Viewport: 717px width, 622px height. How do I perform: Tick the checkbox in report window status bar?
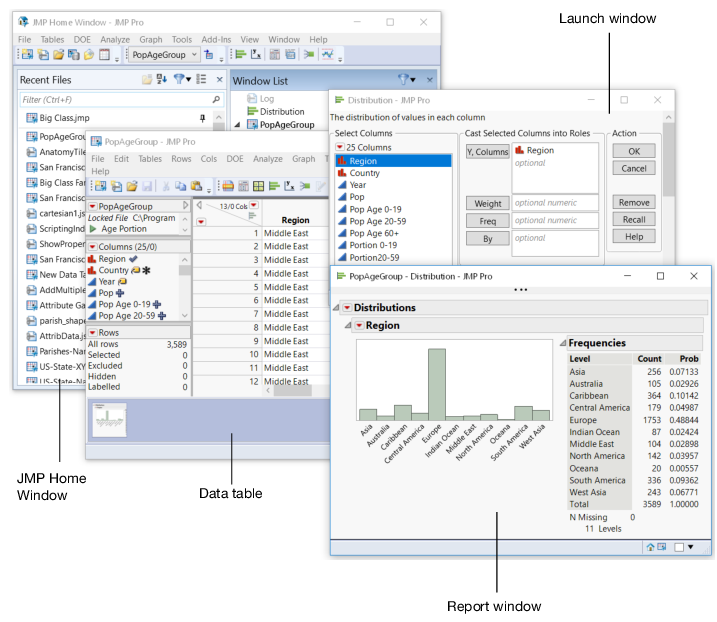pyautogui.click(x=680, y=547)
